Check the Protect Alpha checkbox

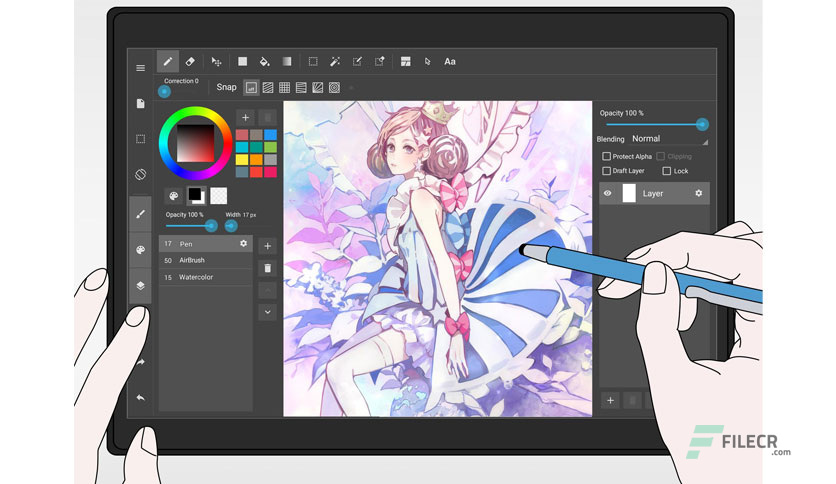(x=606, y=156)
